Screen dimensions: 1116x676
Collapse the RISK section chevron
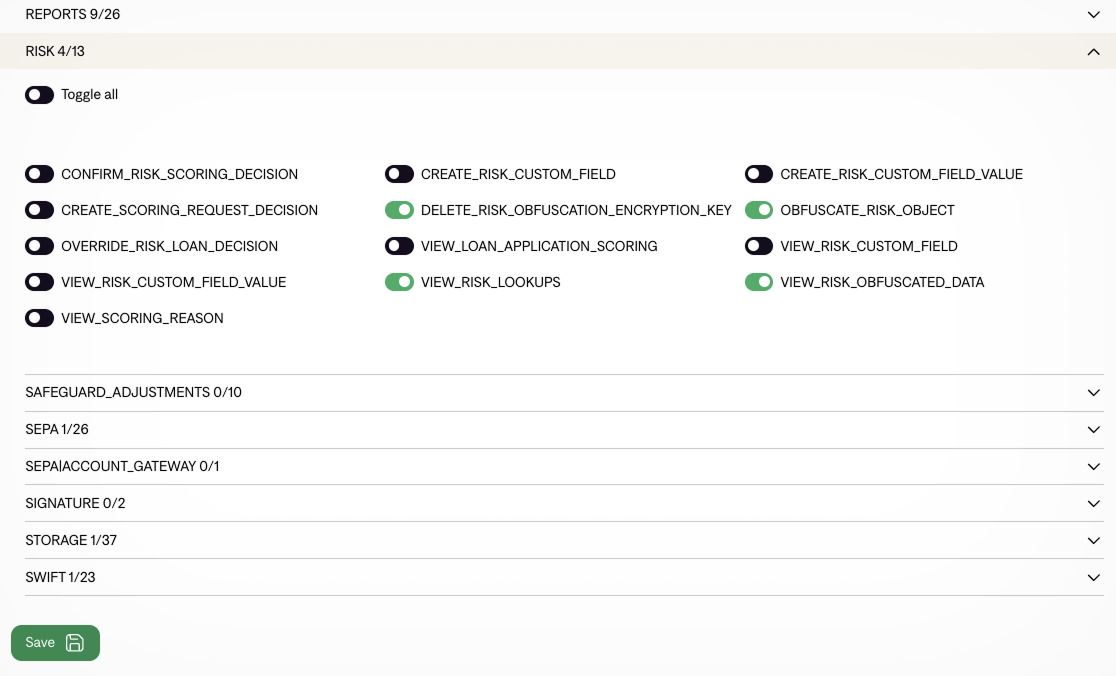click(x=1093, y=52)
